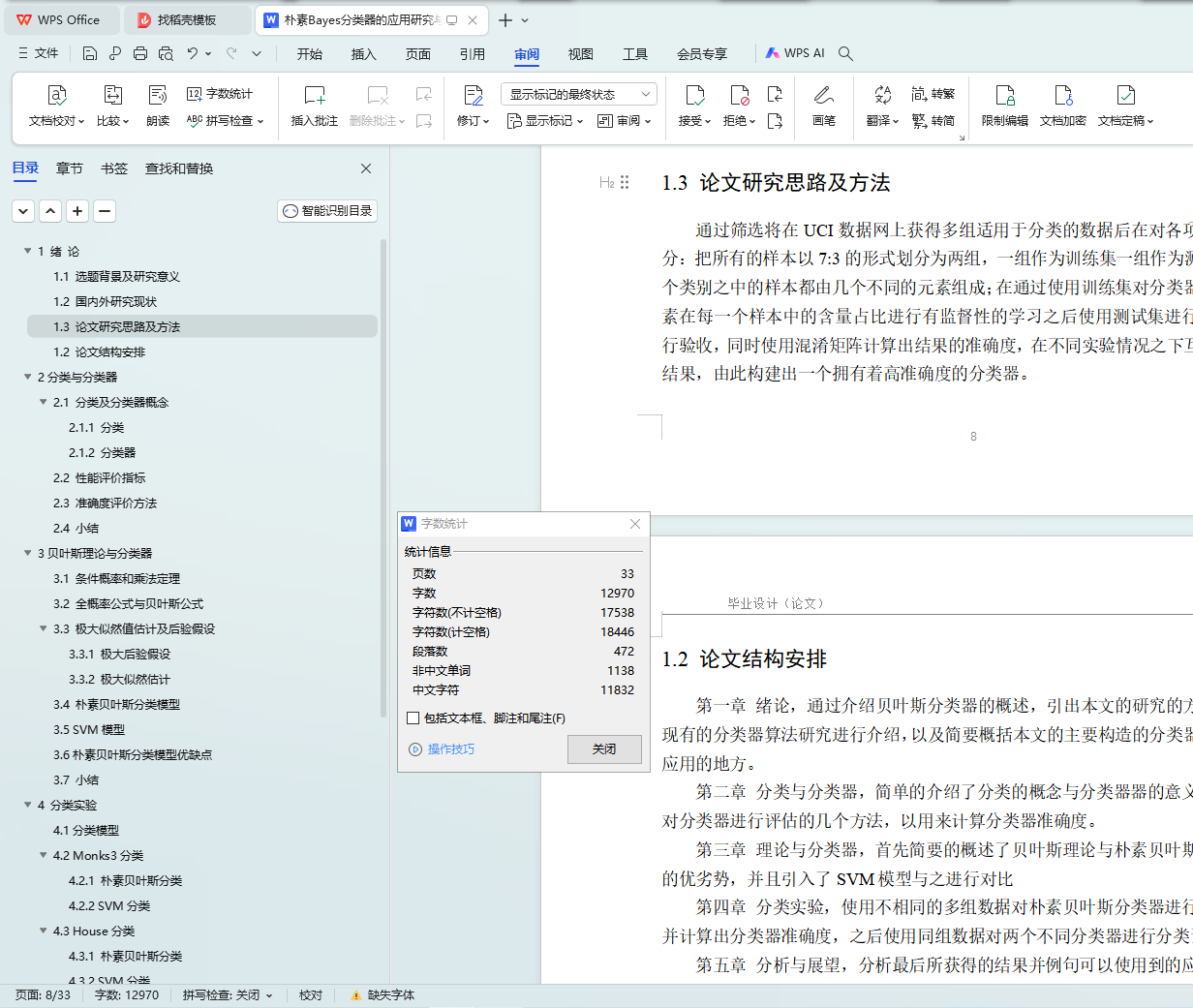This screenshot has width=1193, height=1008.
Task: Go to 2.2 性能评价指标 in outline
Action: pos(100,477)
